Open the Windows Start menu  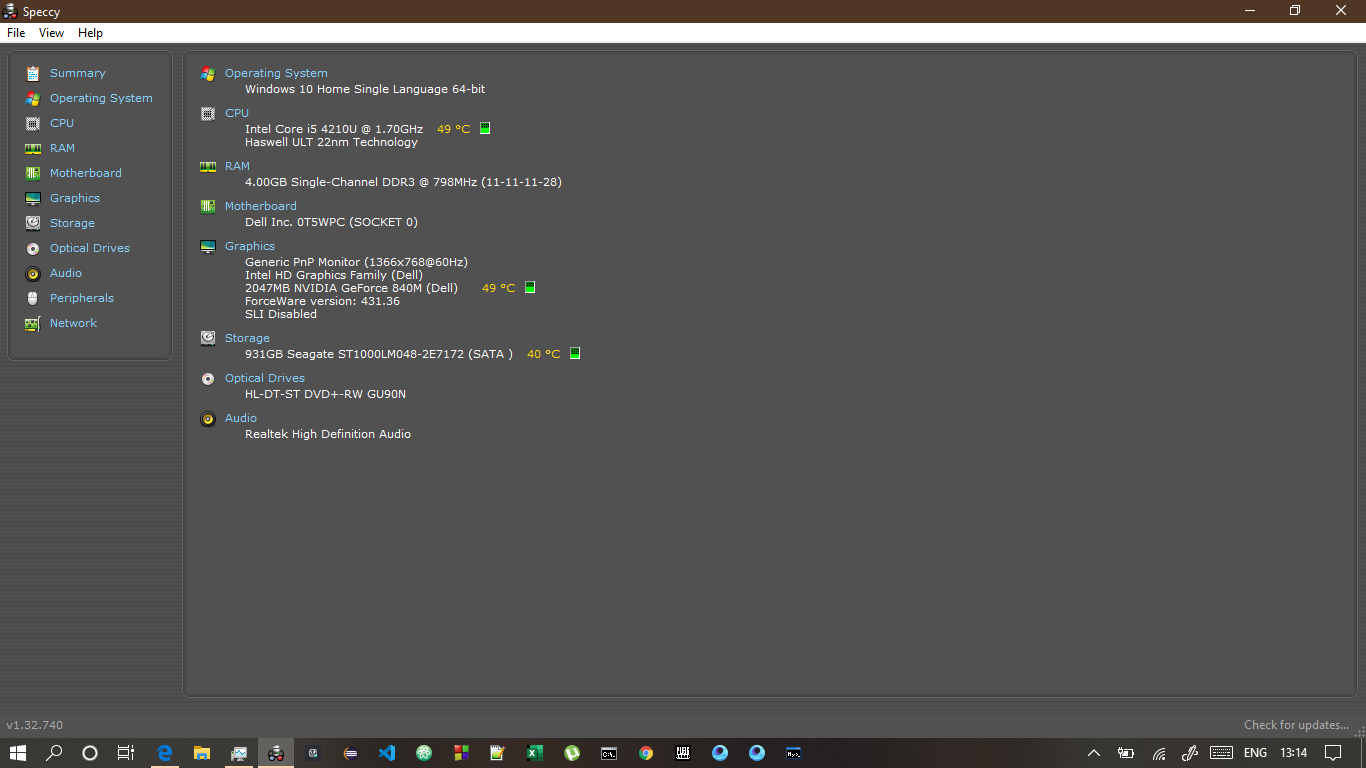pyautogui.click(x=18, y=753)
